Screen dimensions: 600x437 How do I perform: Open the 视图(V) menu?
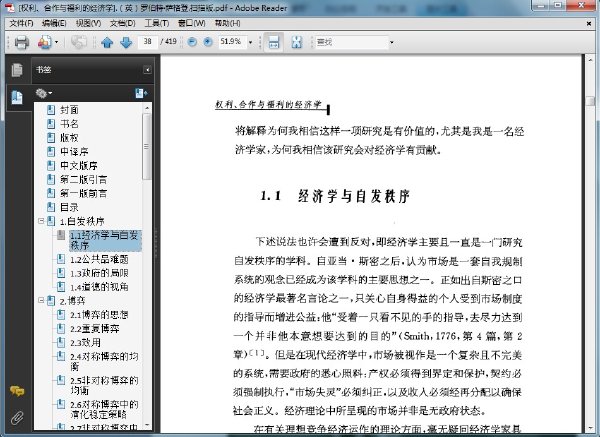point(88,23)
